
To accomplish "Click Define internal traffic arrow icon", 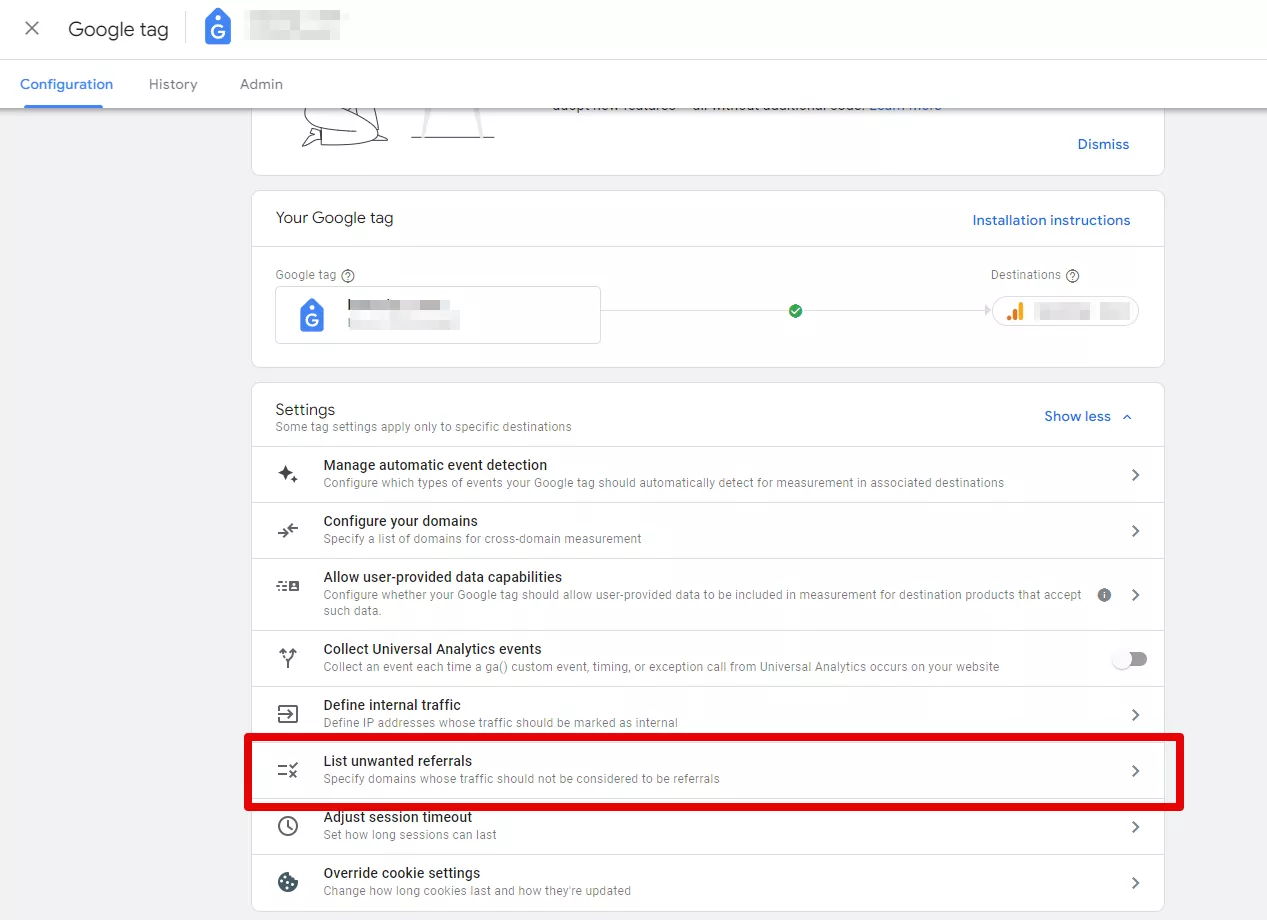I will pos(288,714).
